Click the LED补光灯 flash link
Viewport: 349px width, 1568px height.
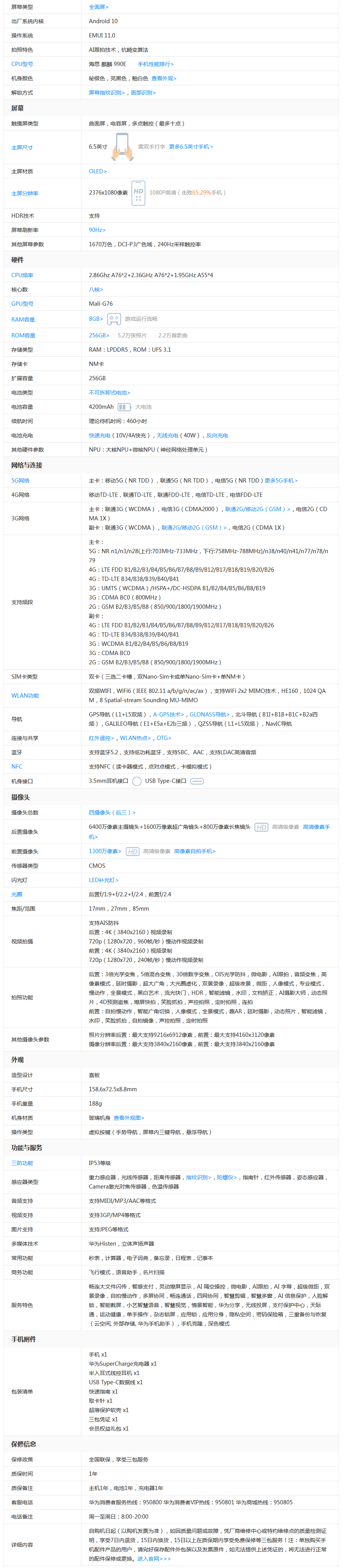104,880
